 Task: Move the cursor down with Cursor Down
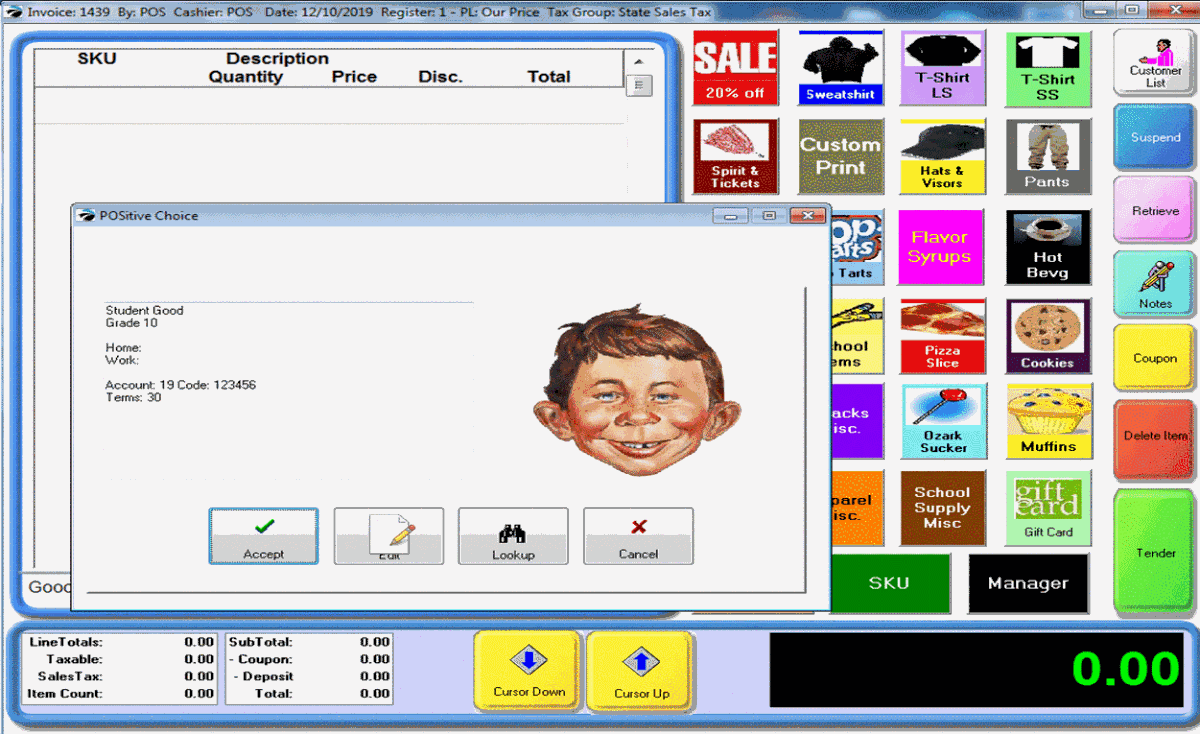529,670
